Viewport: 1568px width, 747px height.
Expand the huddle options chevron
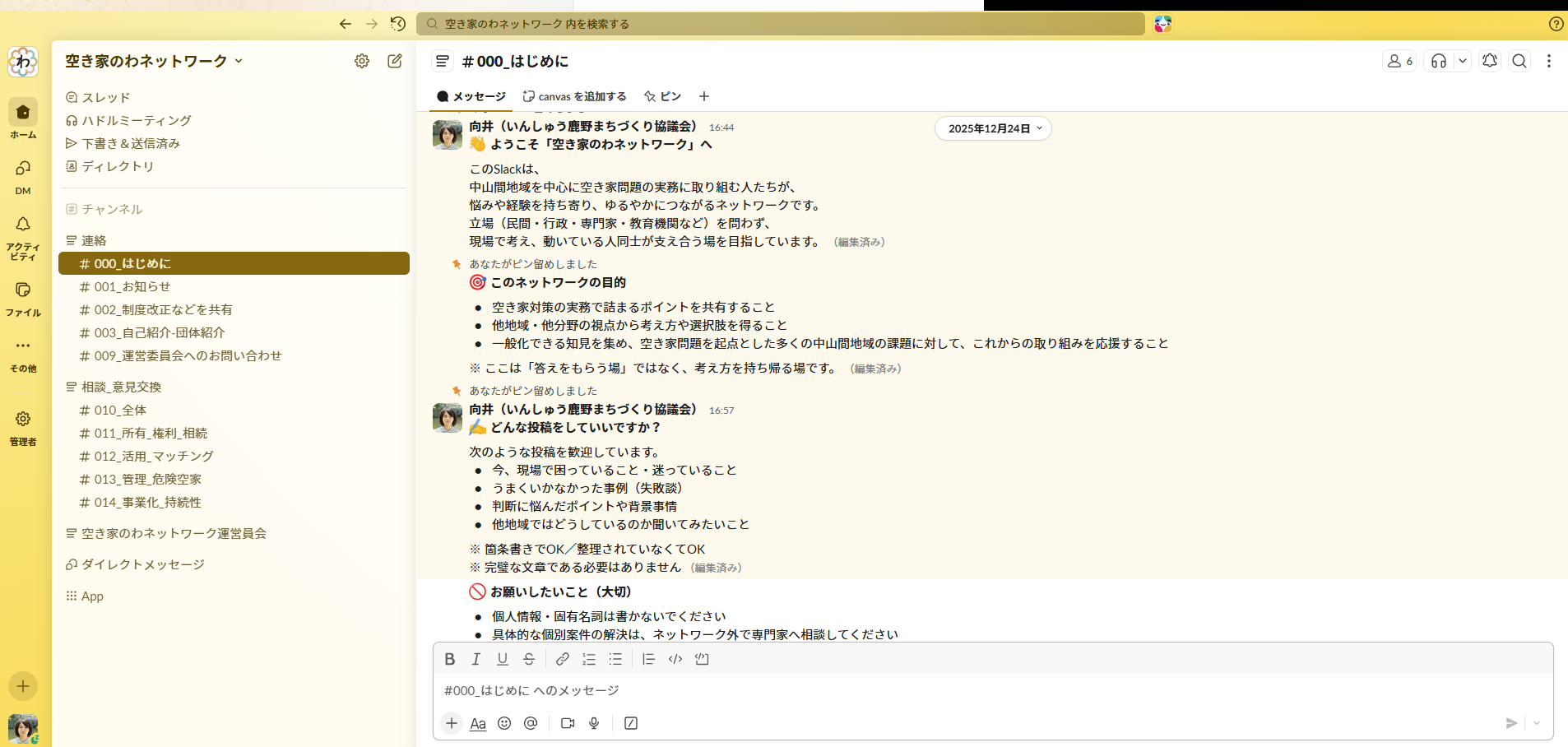1462,61
